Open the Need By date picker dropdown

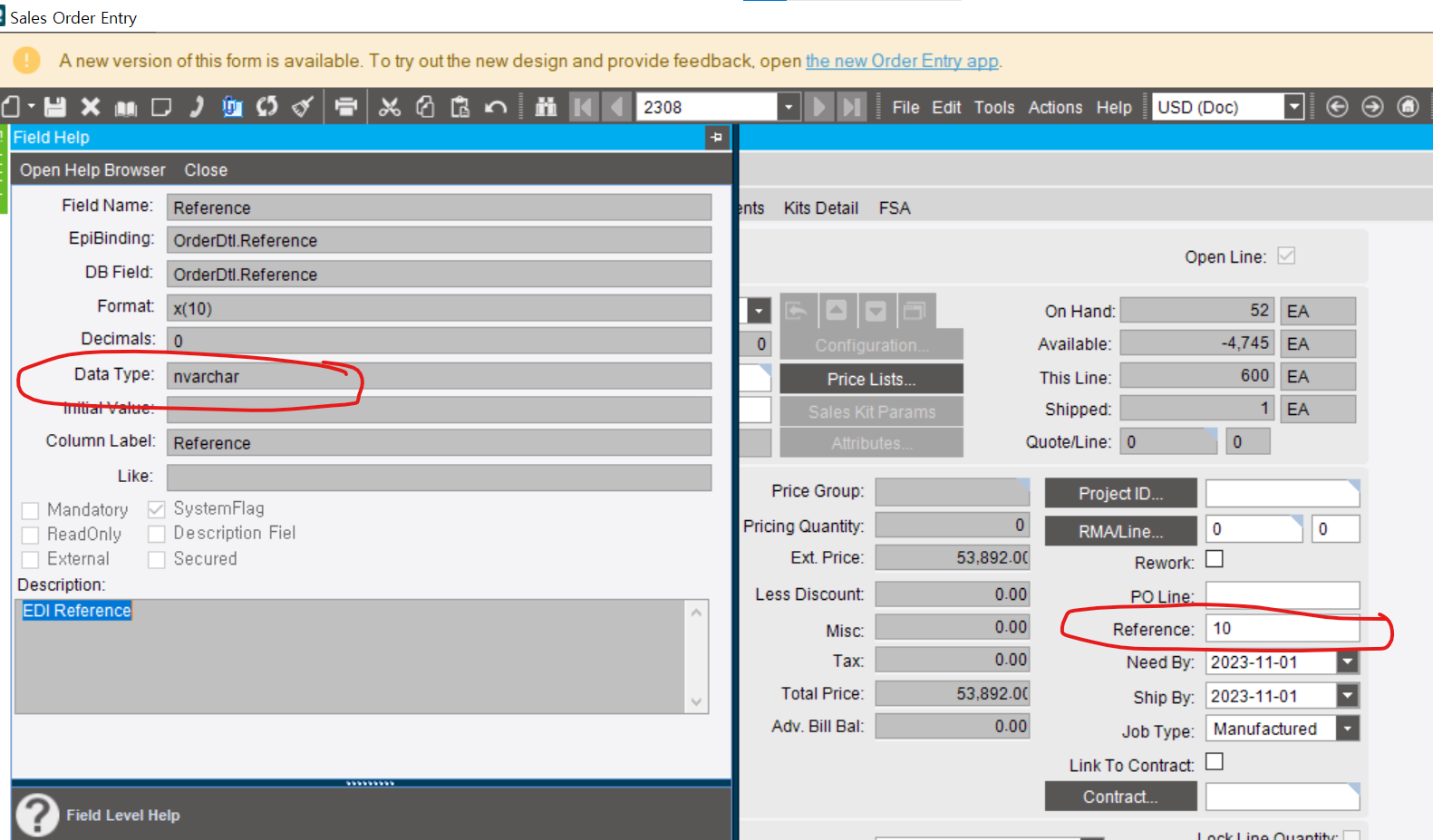[x=1348, y=662]
